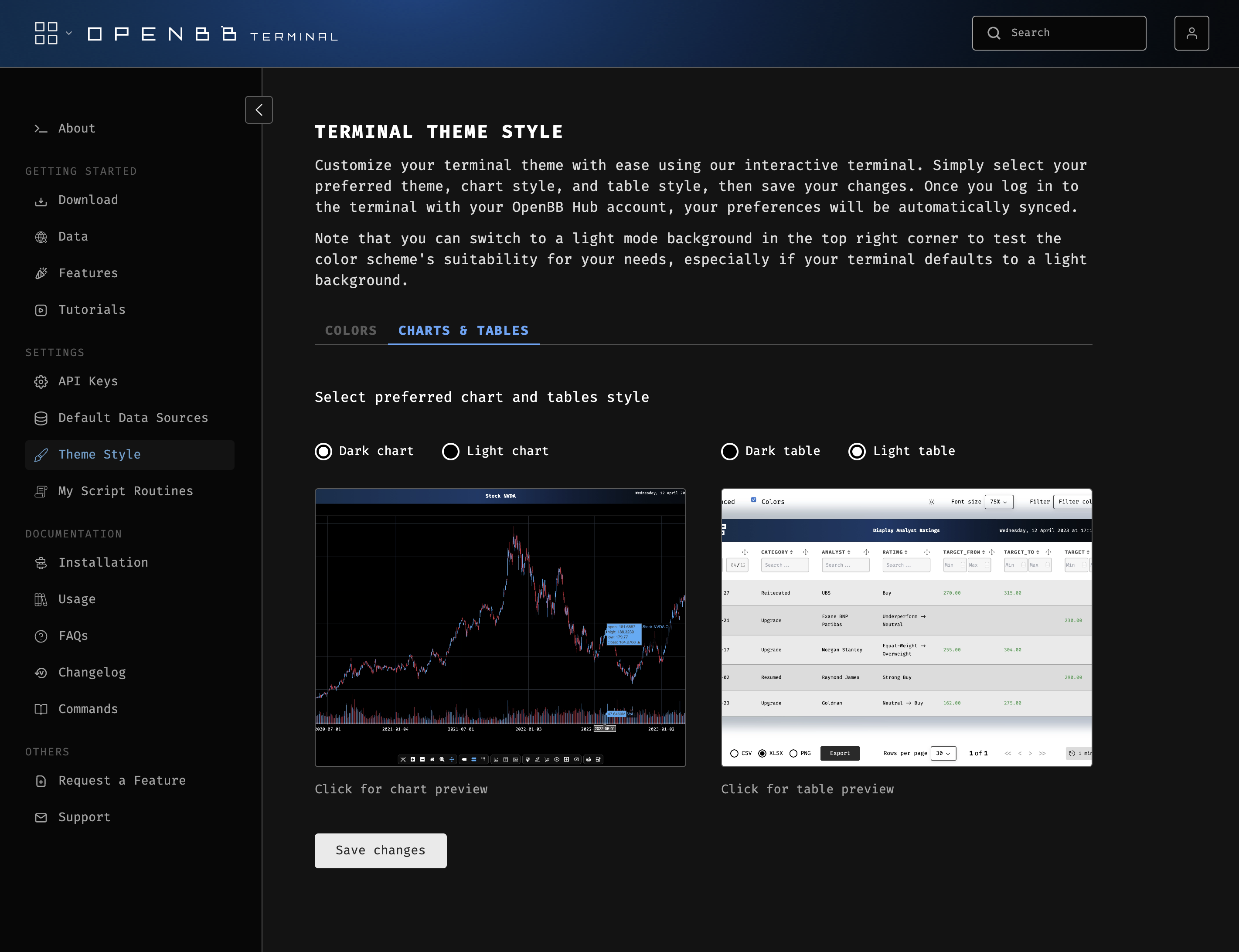Select the CSV export radio option
This screenshot has width=1239, height=952.
[734, 754]
